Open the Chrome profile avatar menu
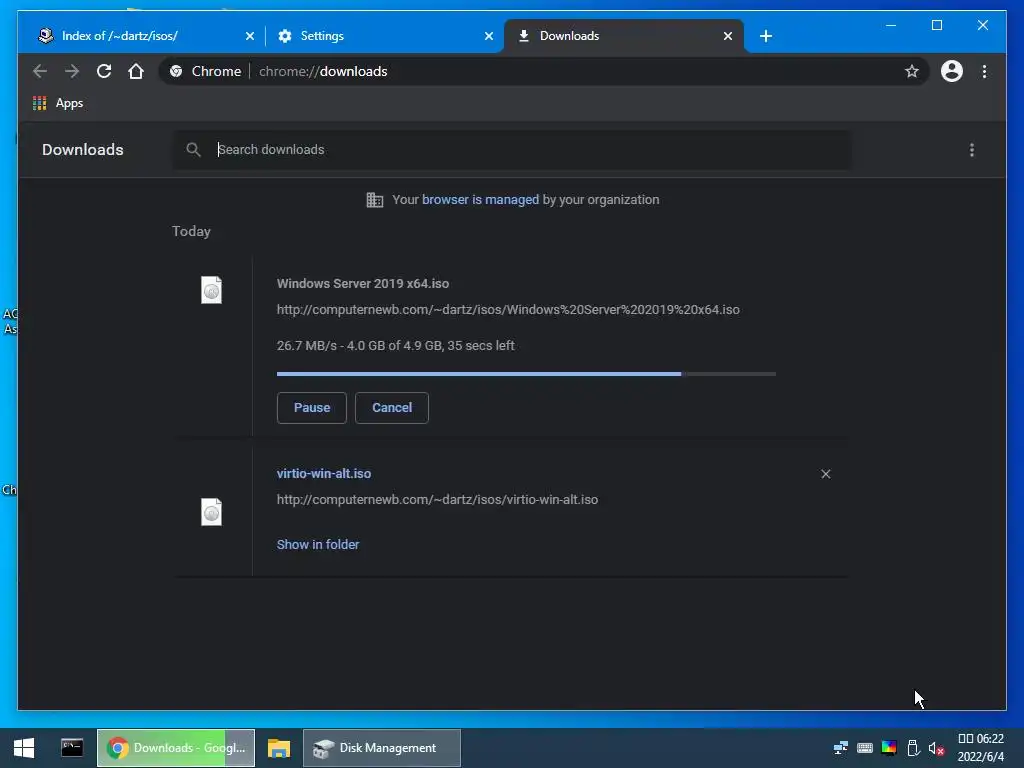This screenshot has width=1024, height=768. pyautogui.click(x=952, y=71)
